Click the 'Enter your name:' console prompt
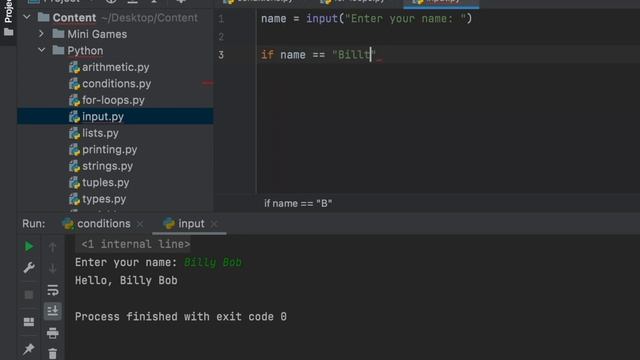Screen dimensions: 640x360 point(126,262)
